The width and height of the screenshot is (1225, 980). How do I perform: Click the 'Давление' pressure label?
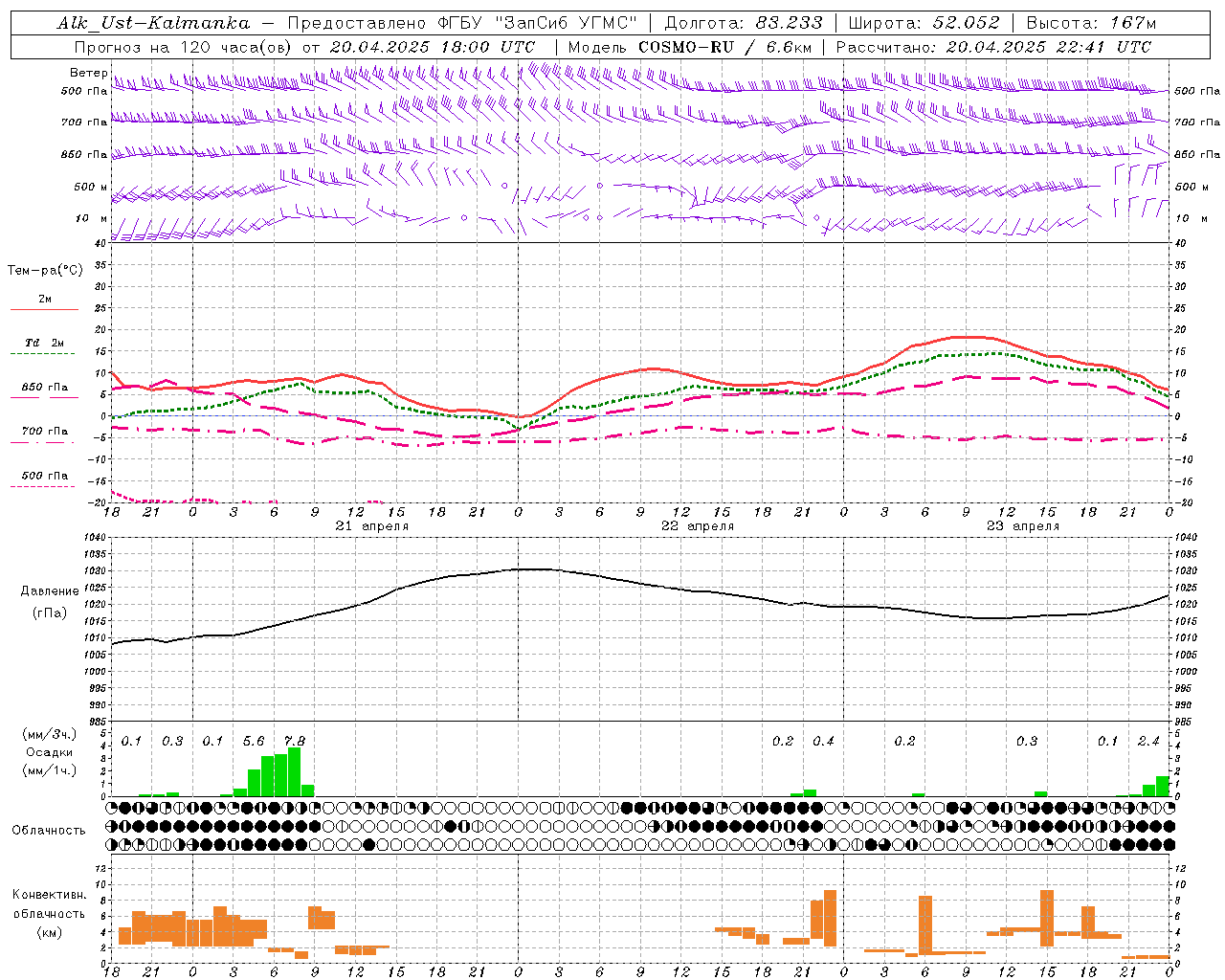(x=50, y=591)
